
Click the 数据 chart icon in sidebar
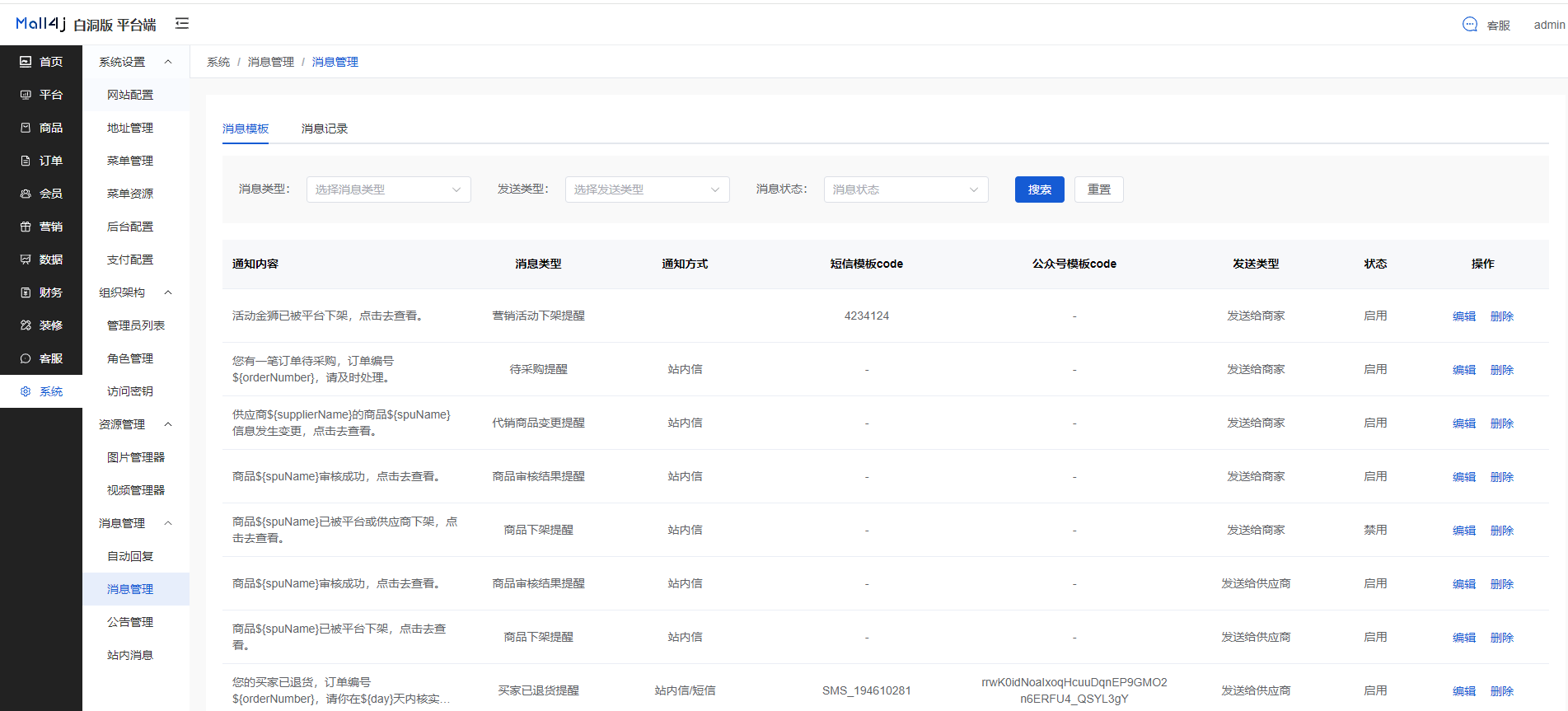pyautogui.click(x=26, y=260)
